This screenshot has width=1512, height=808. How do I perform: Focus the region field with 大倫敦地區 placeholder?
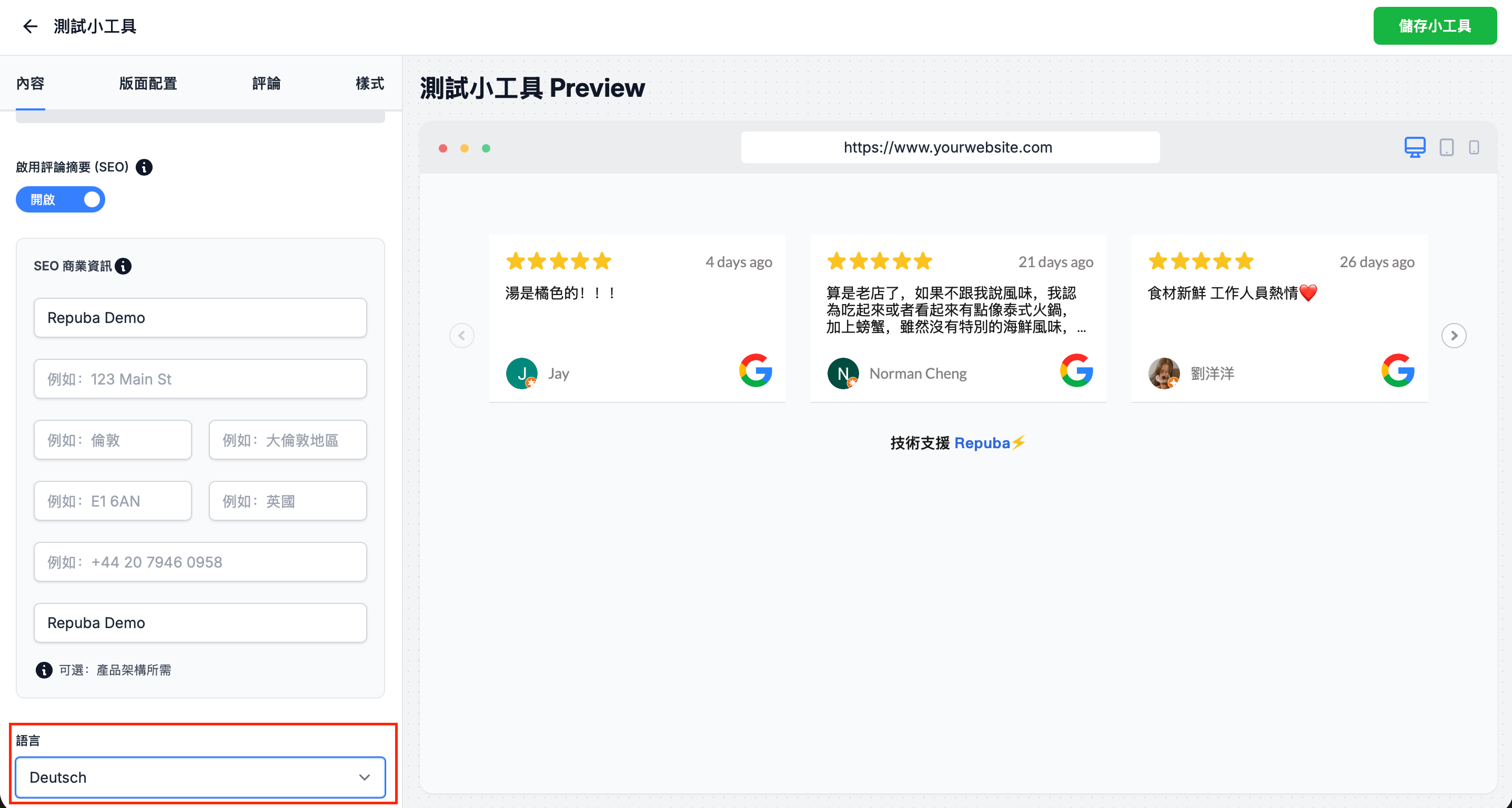[288, 440]
